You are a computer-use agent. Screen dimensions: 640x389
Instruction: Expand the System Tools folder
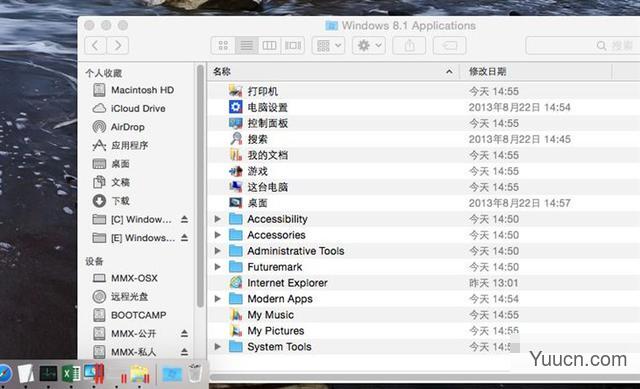(218, 347)
